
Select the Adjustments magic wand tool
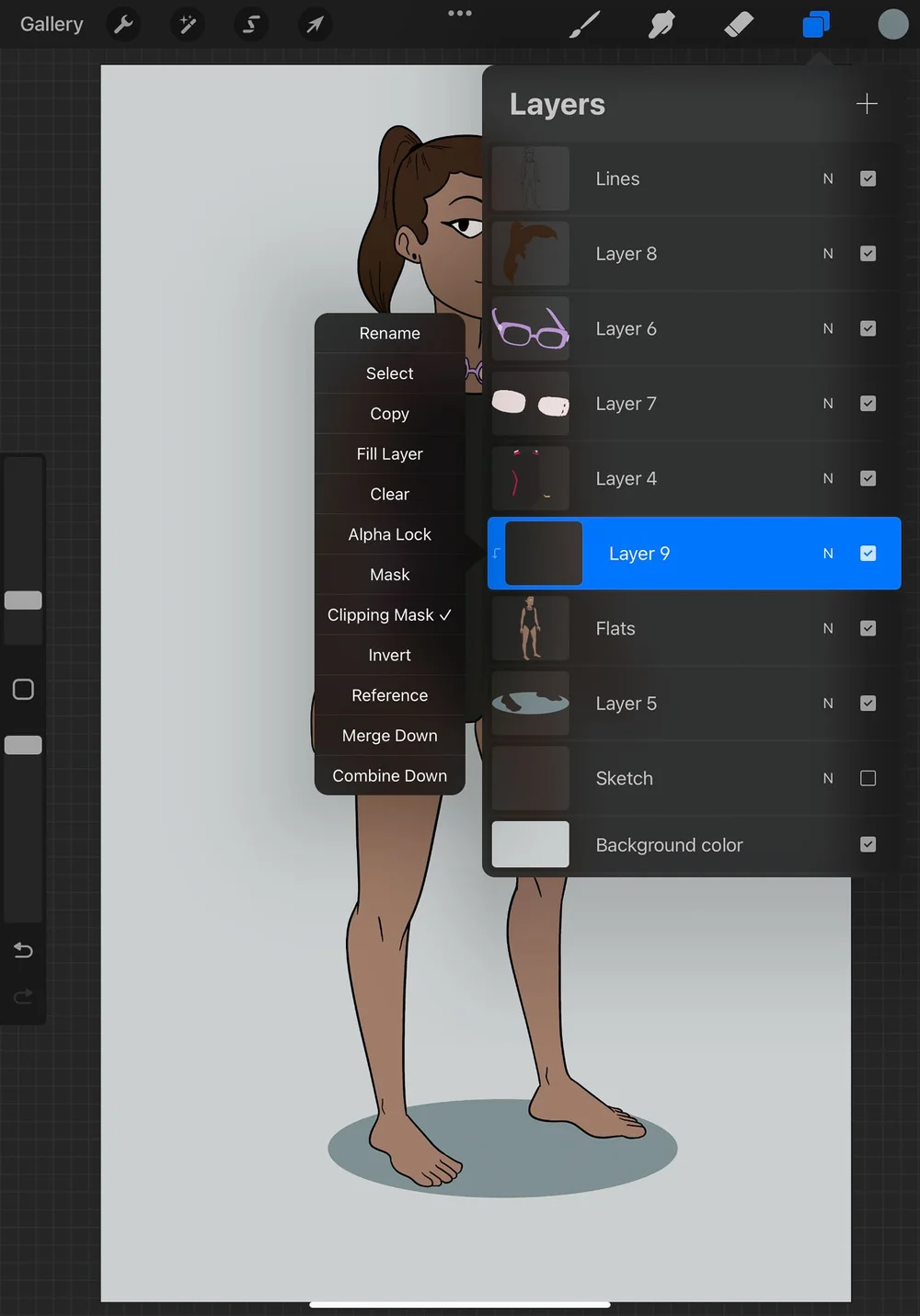point(187,24)
